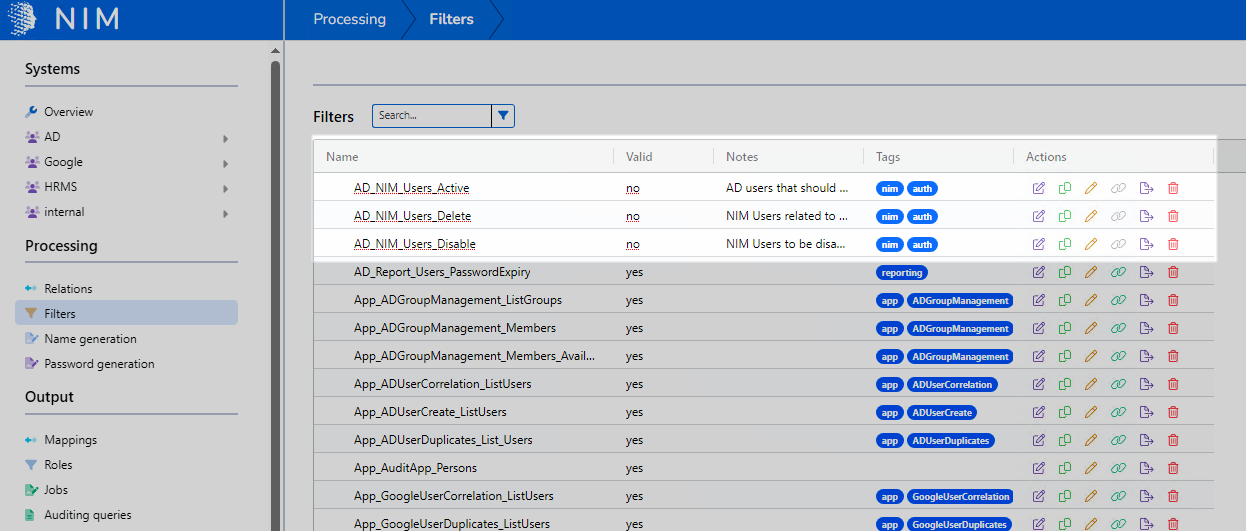Click the sidebar vertical scrollbar

coord(275,300)
